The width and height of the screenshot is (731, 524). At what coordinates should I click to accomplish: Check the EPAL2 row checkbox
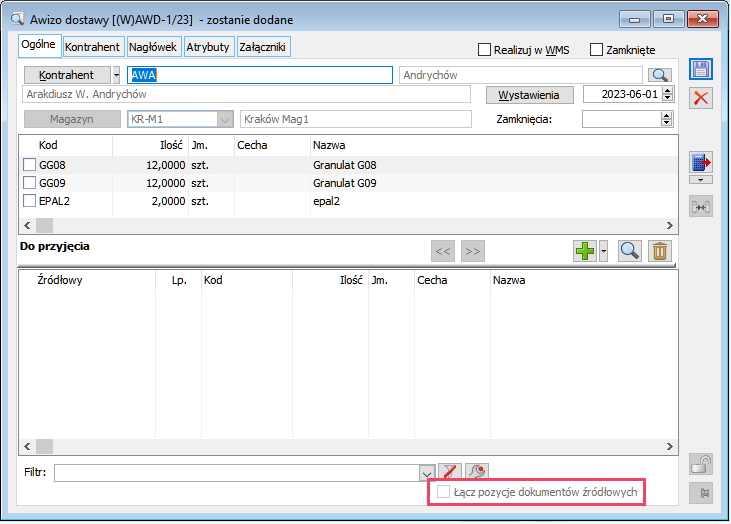[29, 201]
